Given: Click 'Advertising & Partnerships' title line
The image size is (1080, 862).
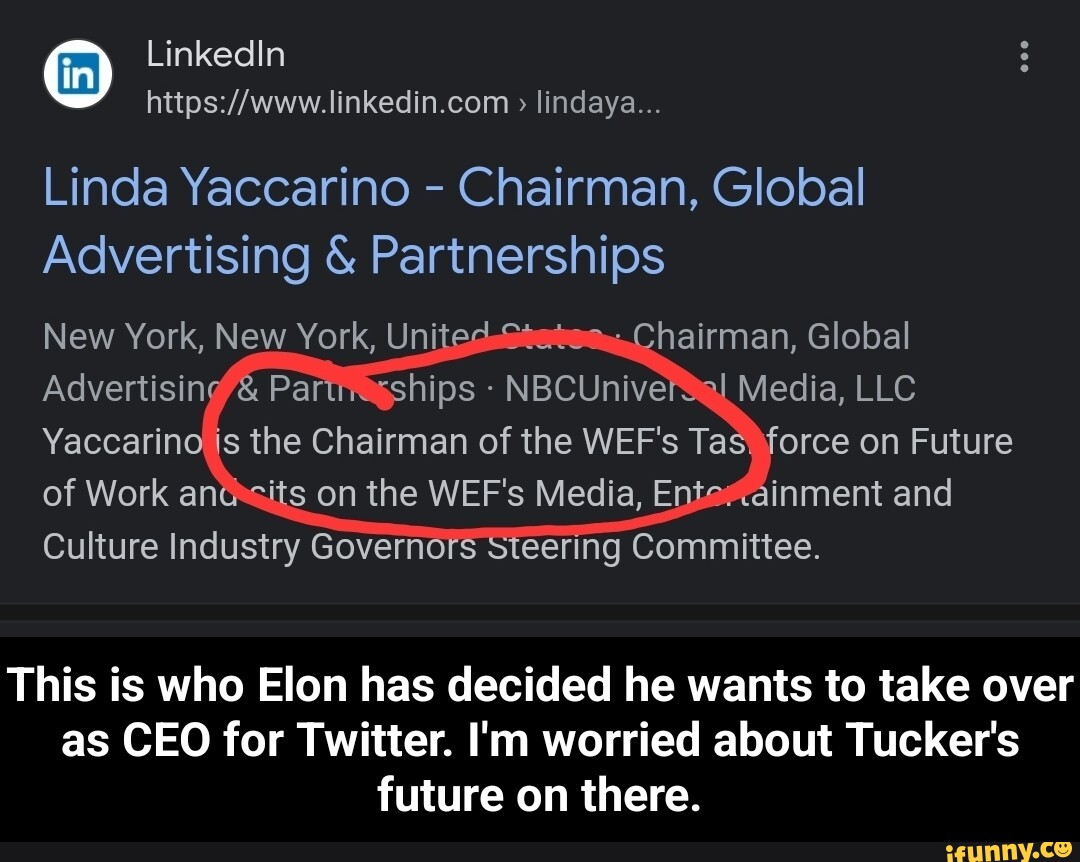Looking at the screenshot, I should coord(353,256).
